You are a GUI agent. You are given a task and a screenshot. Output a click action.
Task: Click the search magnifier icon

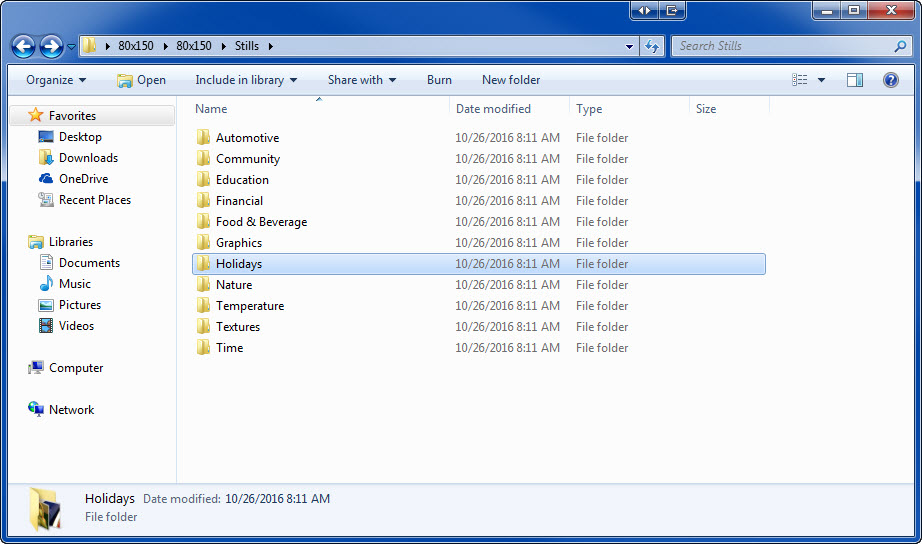pyautogui.click(x=900, y=46)
